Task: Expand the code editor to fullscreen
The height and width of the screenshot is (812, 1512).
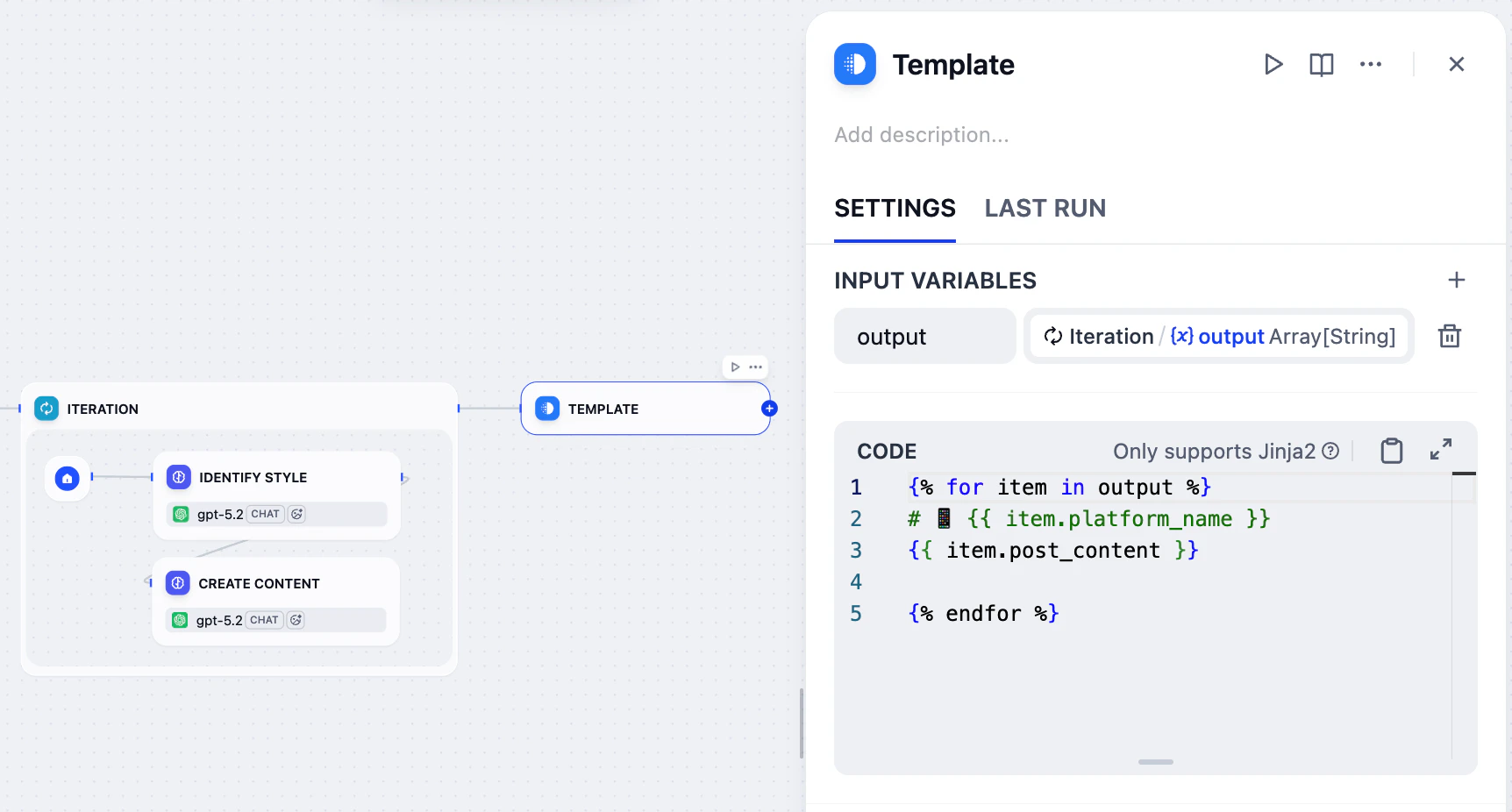Action: pyautogui.click(x=1441, y=449)
